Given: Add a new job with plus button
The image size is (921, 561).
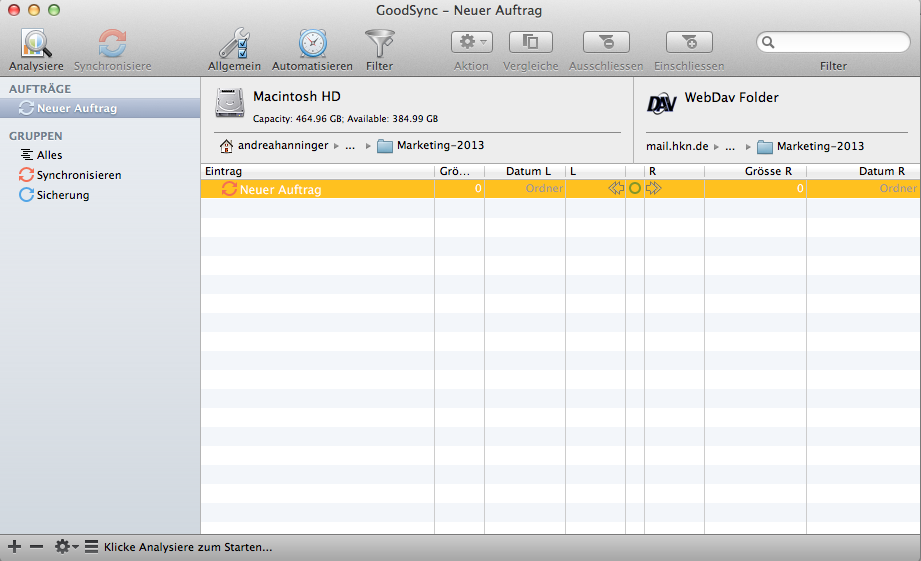Looking at the screenshot, I should [x=14, y=547].
